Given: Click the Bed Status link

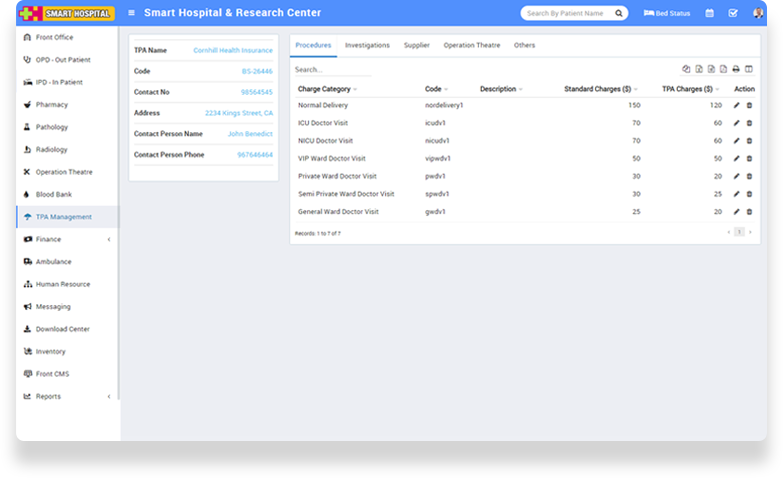Looking at the screenshot, I should tap(667, 14).
